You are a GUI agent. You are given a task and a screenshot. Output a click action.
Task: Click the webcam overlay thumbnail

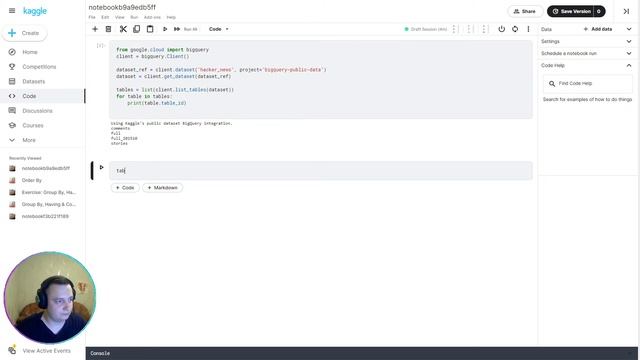click(50, 298)
